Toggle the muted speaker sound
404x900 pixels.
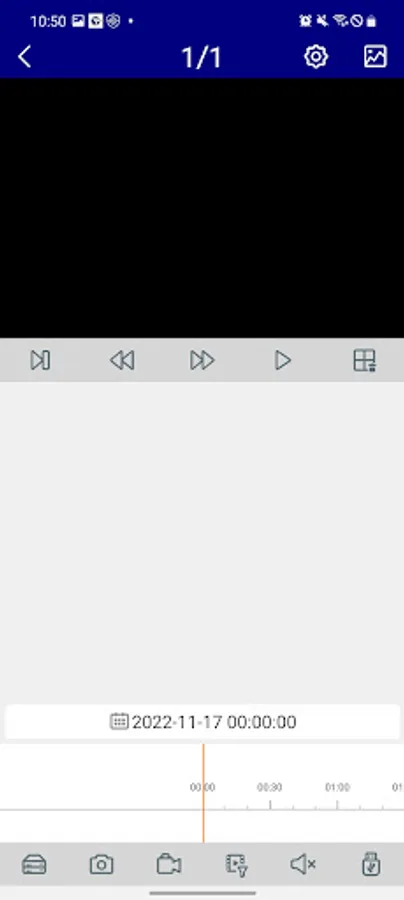click(x=303, y=864)
